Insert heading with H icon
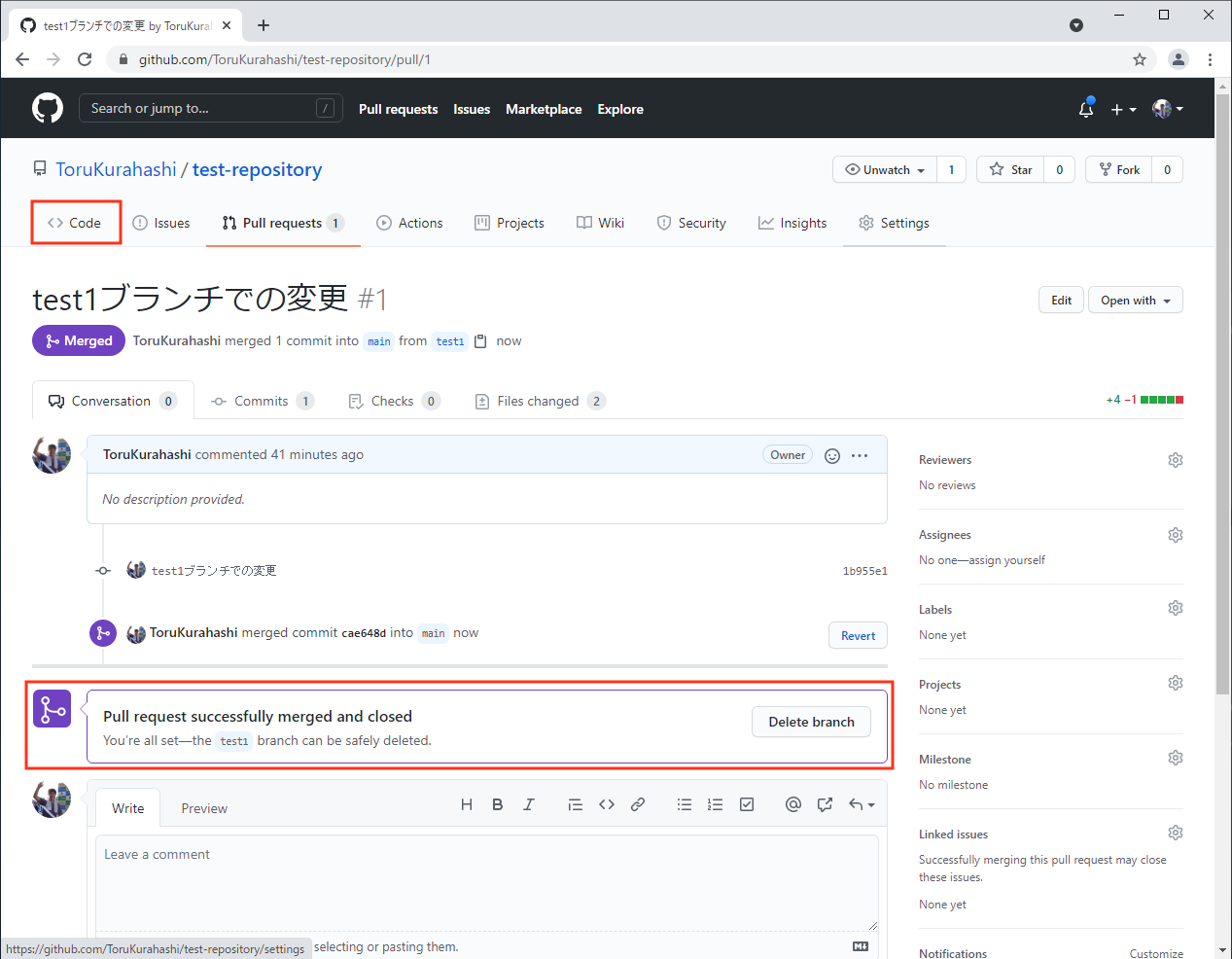Image resolution: width=1232 pixels, height=959 pixels. click(467, 804)
